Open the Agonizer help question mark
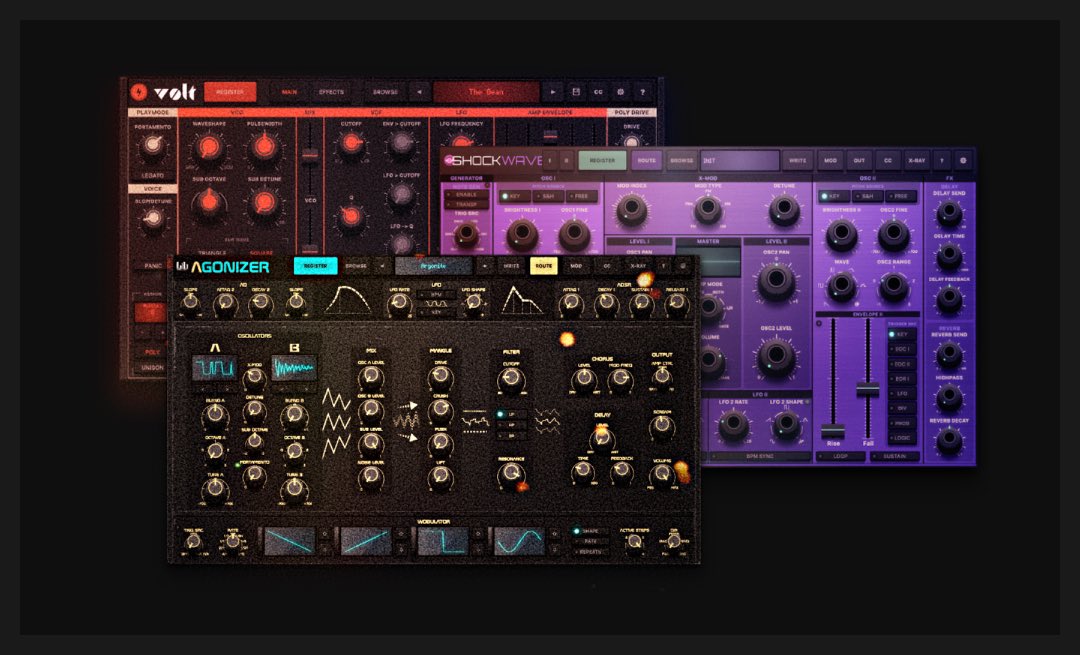The height and width of the screenshot is (655, 1080). click(663, 266)
